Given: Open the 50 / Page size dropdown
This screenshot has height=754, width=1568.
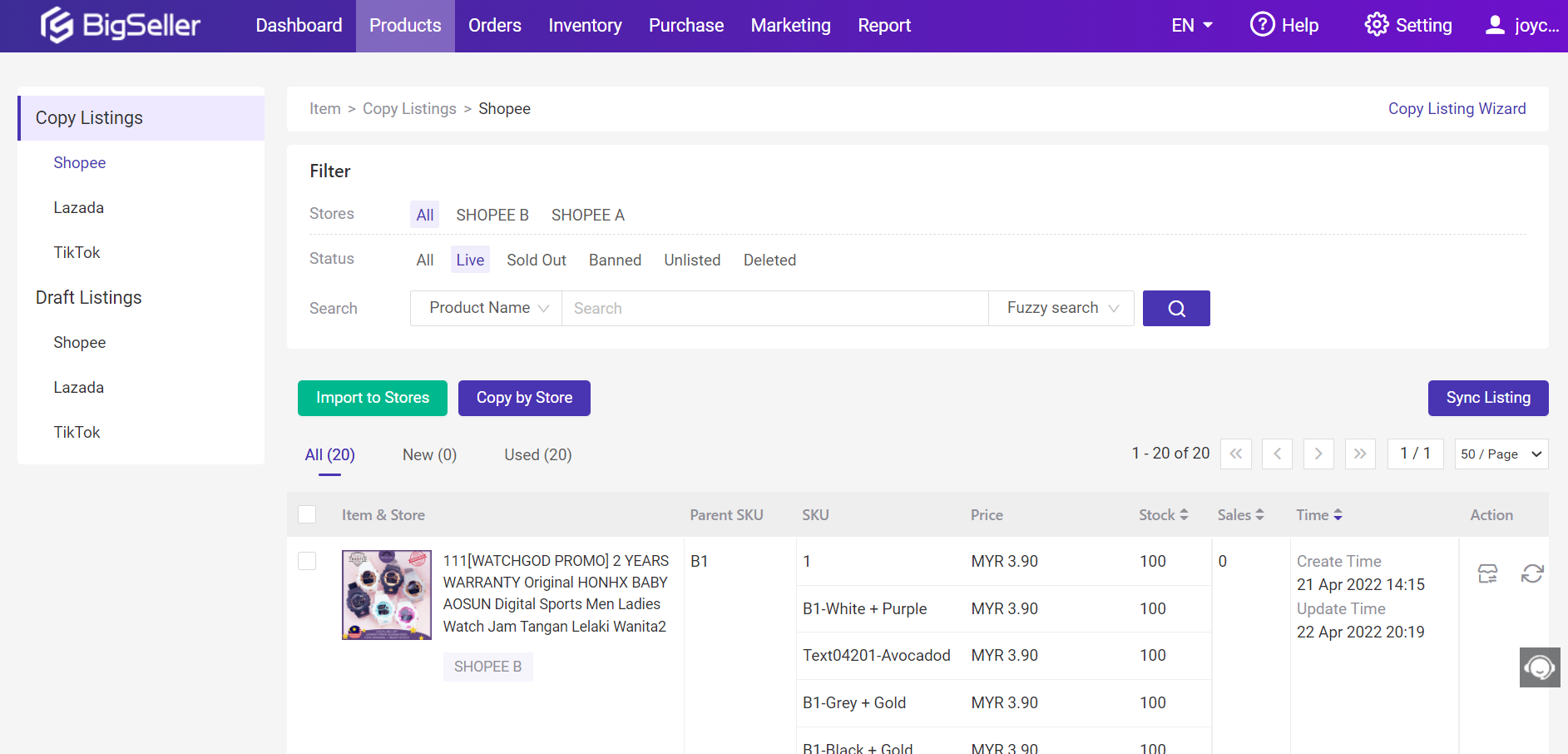Looking at the screenshot, I should coord(1501,454).
